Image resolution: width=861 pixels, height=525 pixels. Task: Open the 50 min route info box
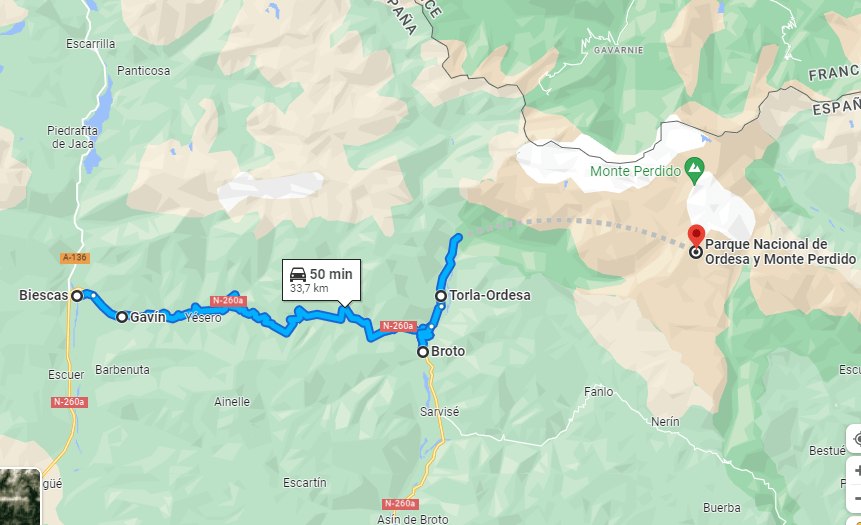coord(322,280)
